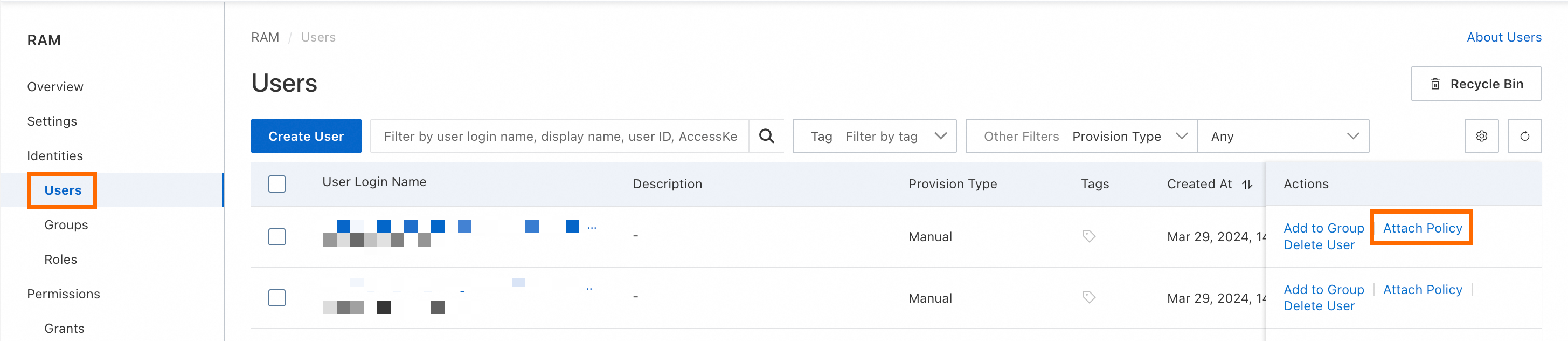The width and height of the screenshot is (1568, 341).
Task: Click Delete User in second row
Action: pos(1319,306)
